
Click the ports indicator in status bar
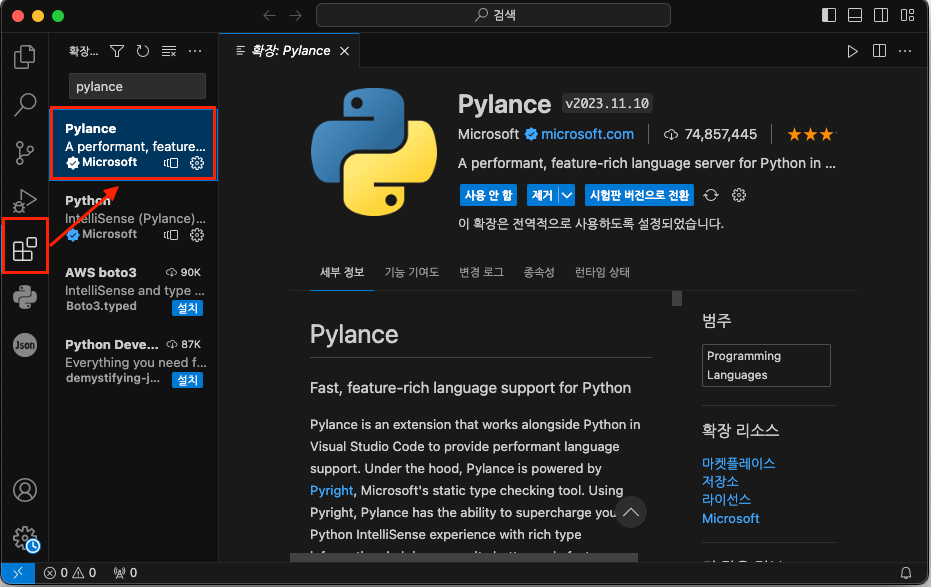pos(125,573)
